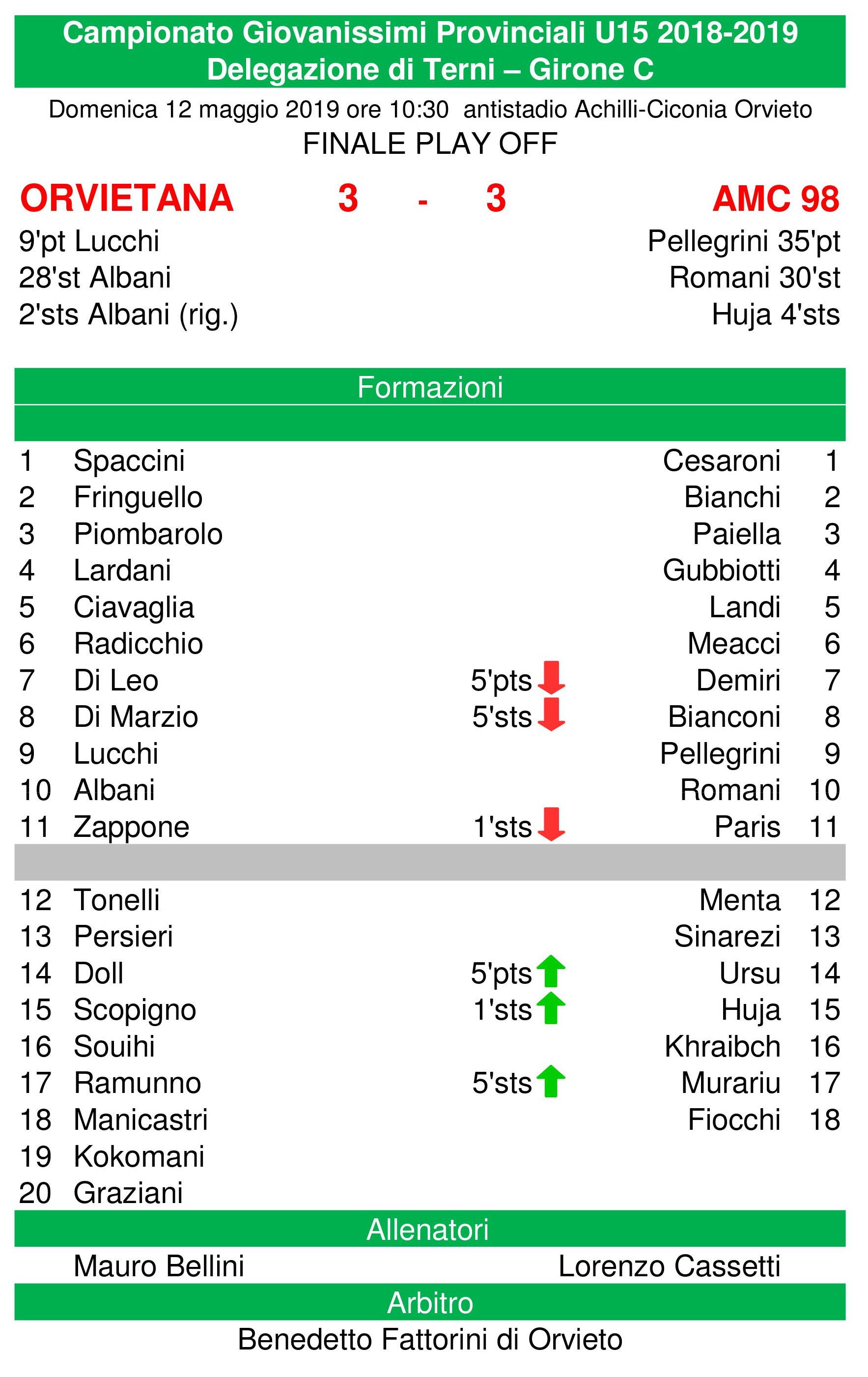Screen dimensions: 868x1377
Task: Click the gray divider bar above substitutes
Action: tap(430, 862)
